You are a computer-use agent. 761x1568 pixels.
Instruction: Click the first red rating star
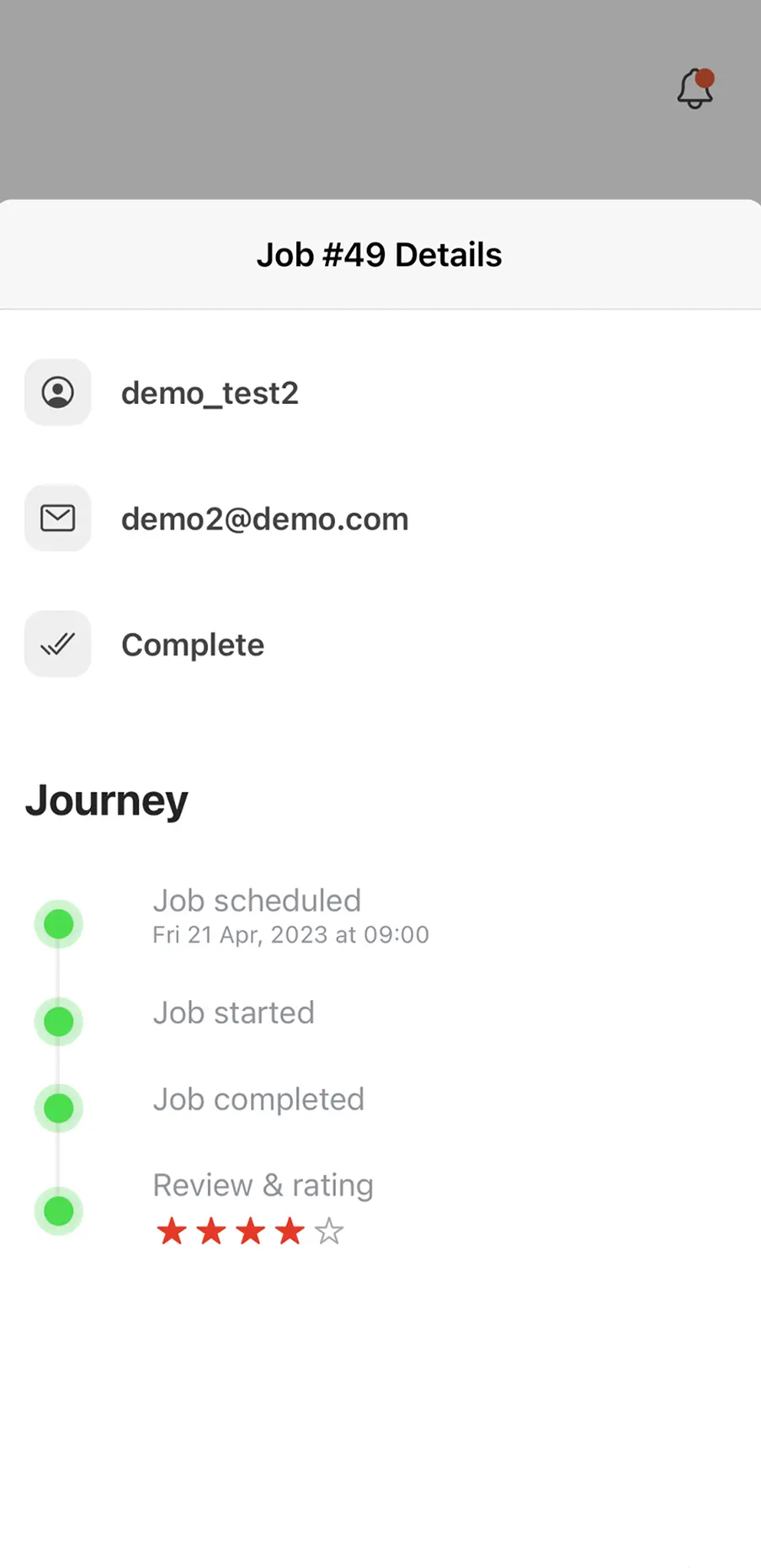click(172, 1231)
